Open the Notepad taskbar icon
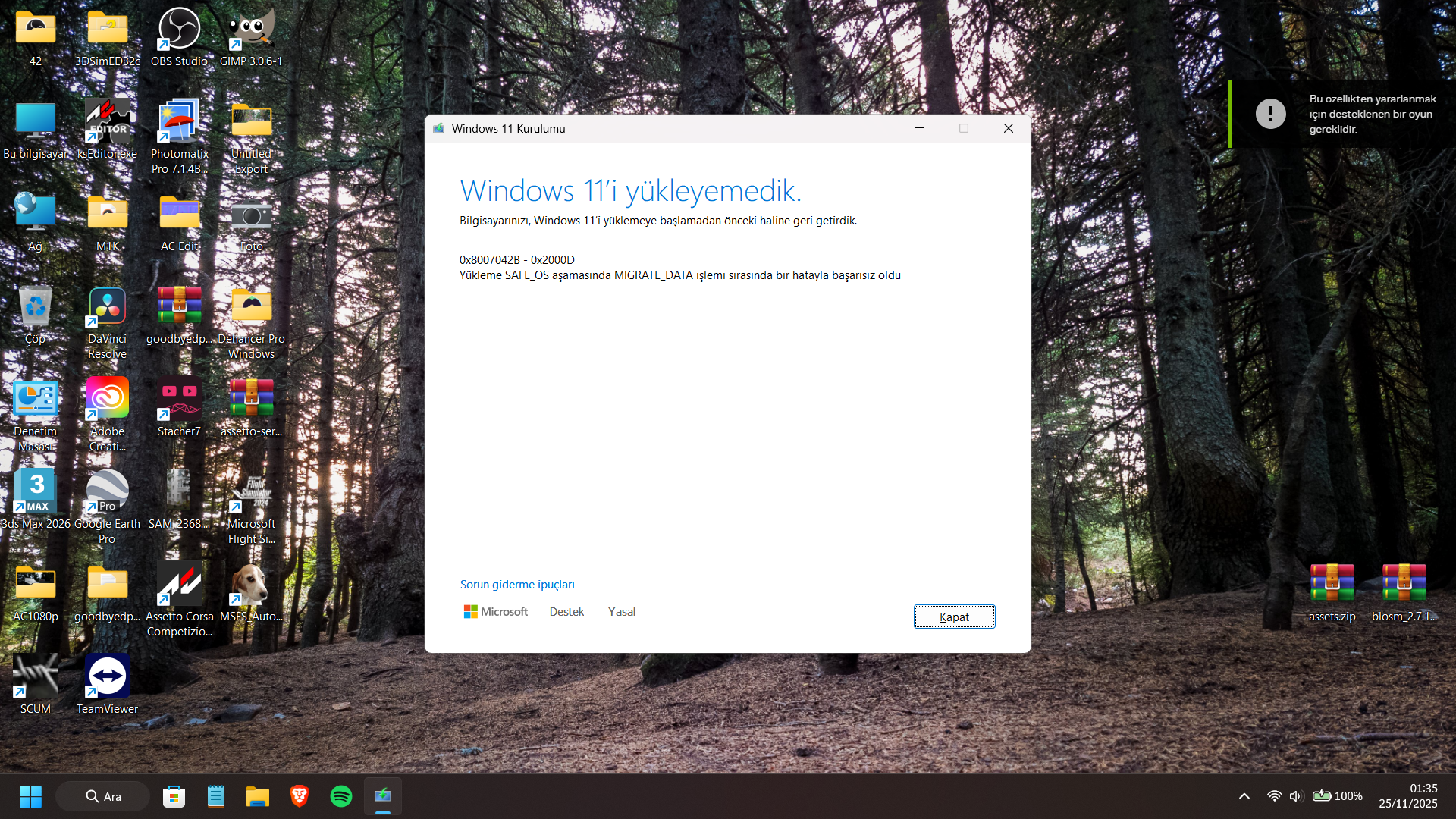The width and height of the screenshot is (1456, 819). [x=216, y=796]
